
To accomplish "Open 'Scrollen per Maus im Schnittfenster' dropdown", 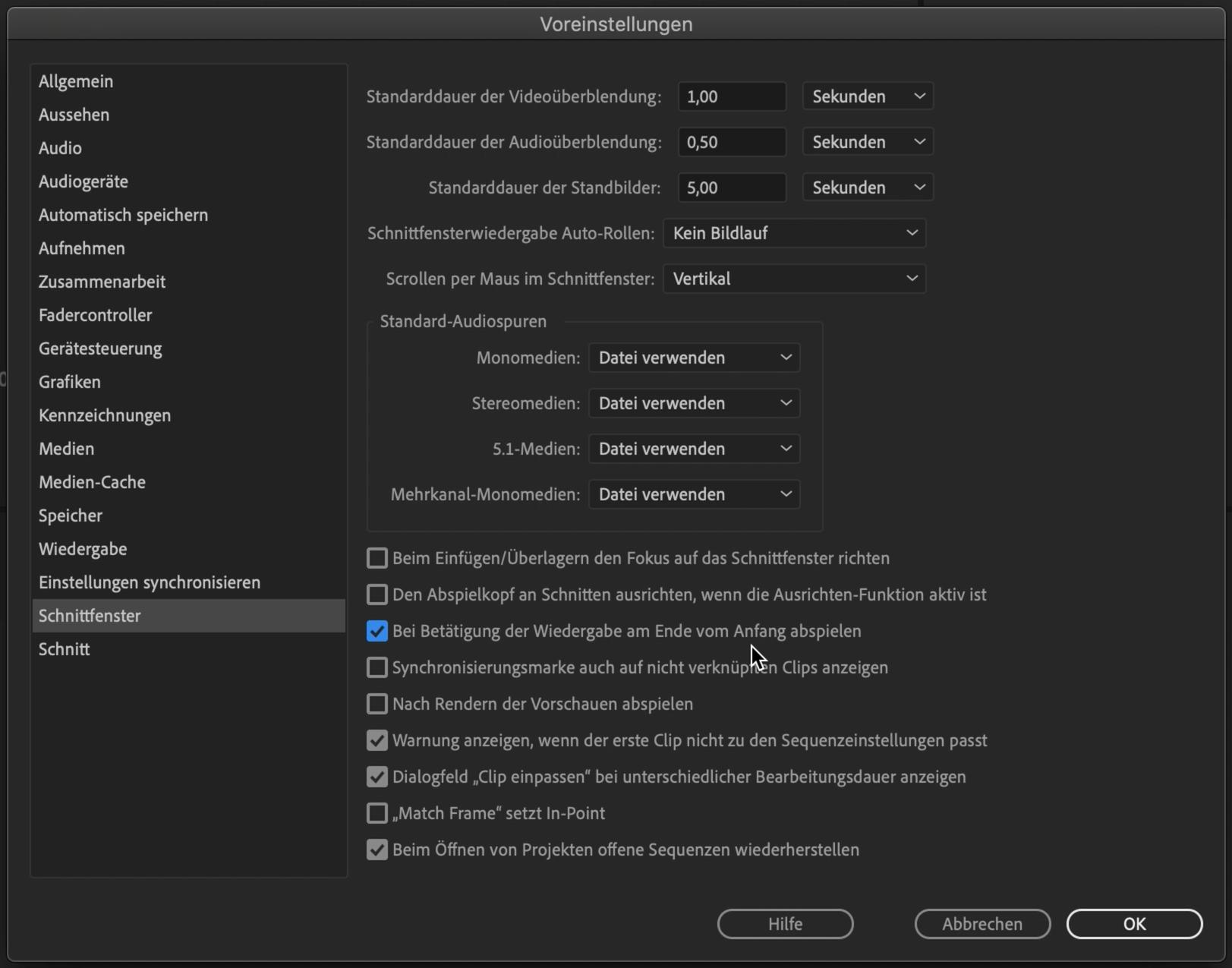I will [x=794, y=279].
